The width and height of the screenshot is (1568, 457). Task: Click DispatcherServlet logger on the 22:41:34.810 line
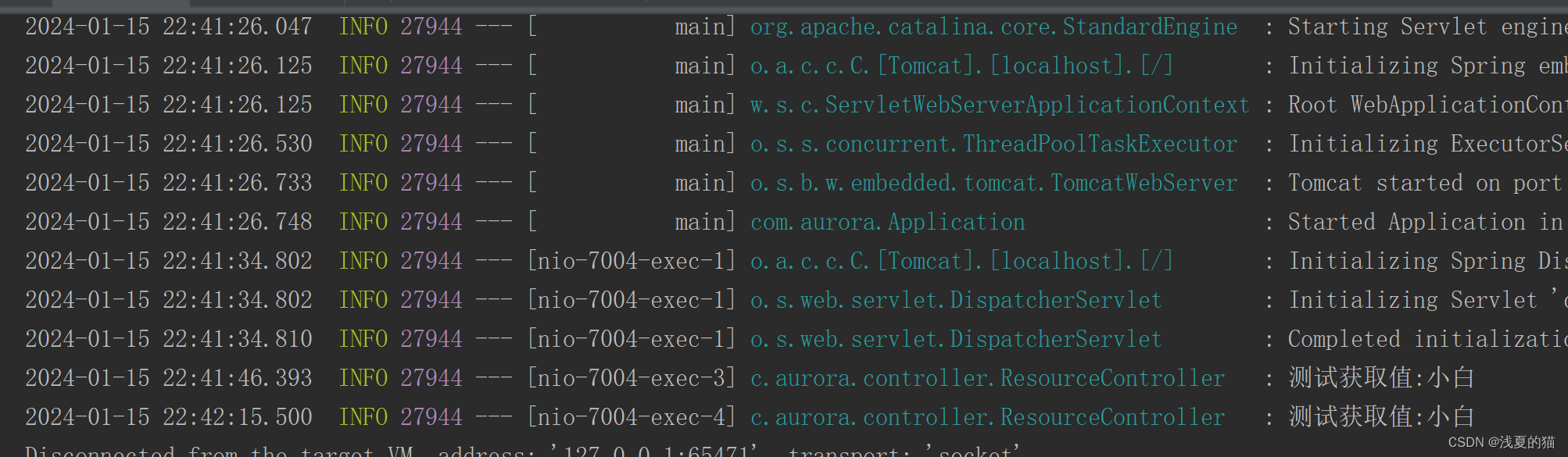pos(956,340)
